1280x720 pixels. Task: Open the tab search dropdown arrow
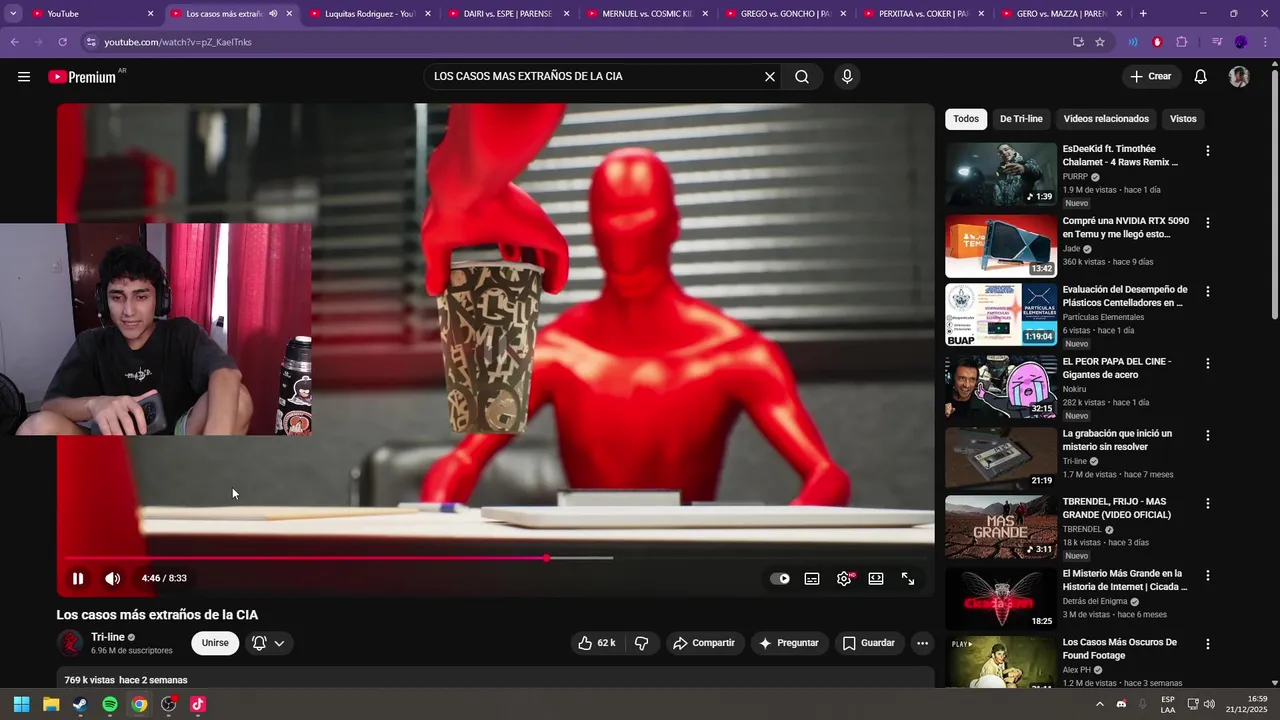[x=13, y=14]
